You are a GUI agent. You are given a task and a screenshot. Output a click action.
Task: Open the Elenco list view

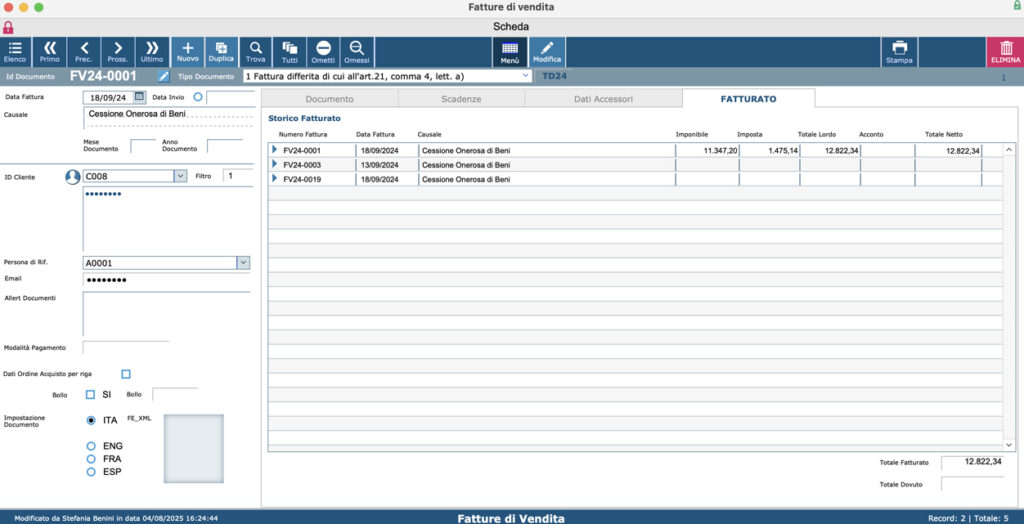15,52
